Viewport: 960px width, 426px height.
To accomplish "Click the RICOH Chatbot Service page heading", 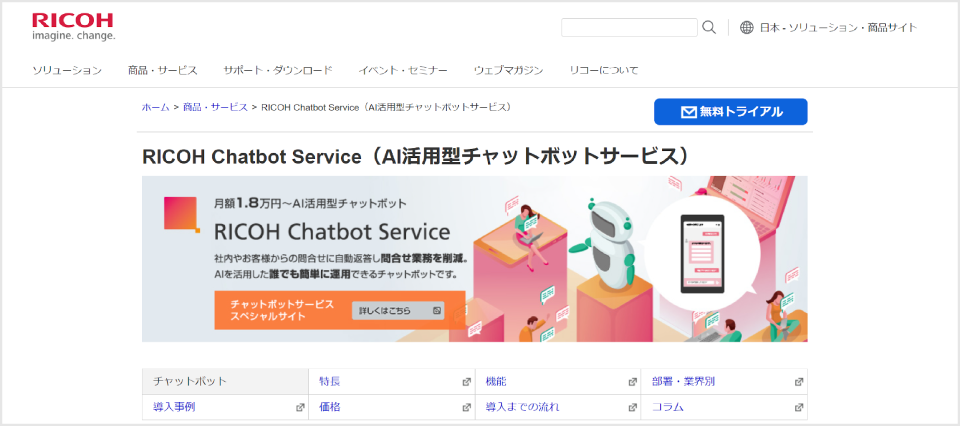I will tap(420, 157).
